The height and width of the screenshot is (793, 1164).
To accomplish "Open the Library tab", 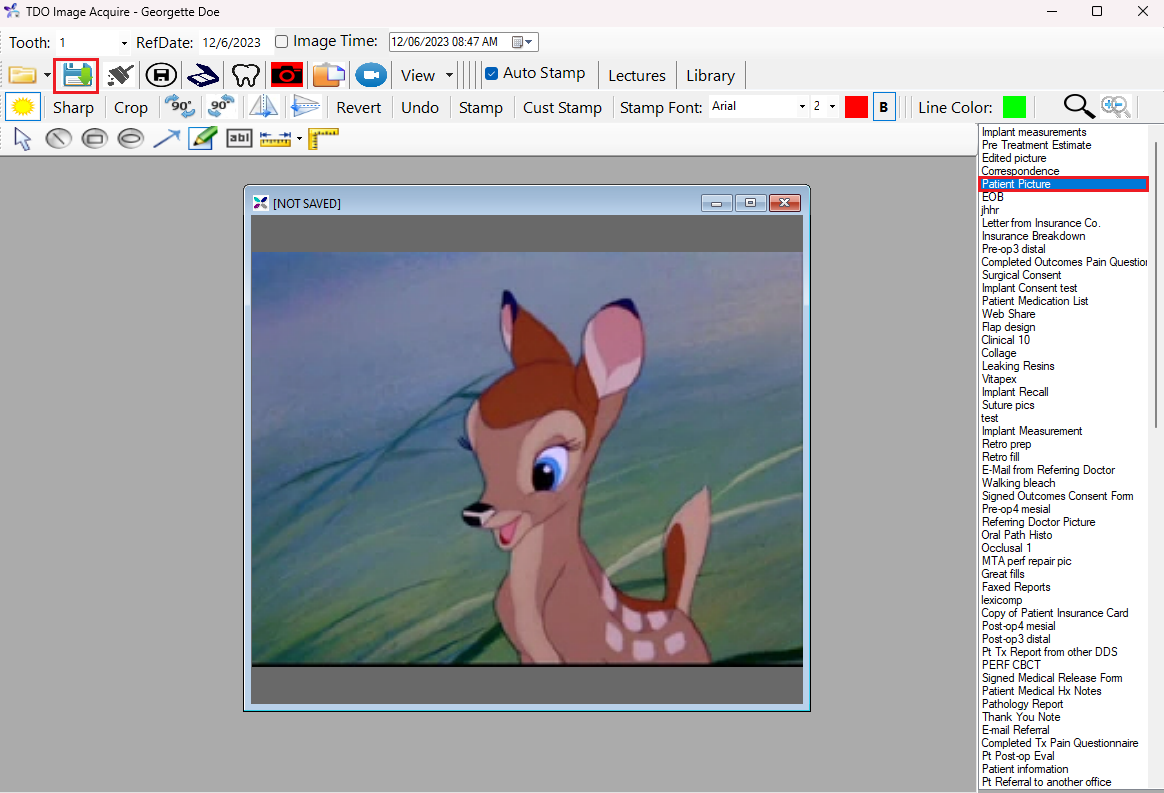I will coord(710,75).
